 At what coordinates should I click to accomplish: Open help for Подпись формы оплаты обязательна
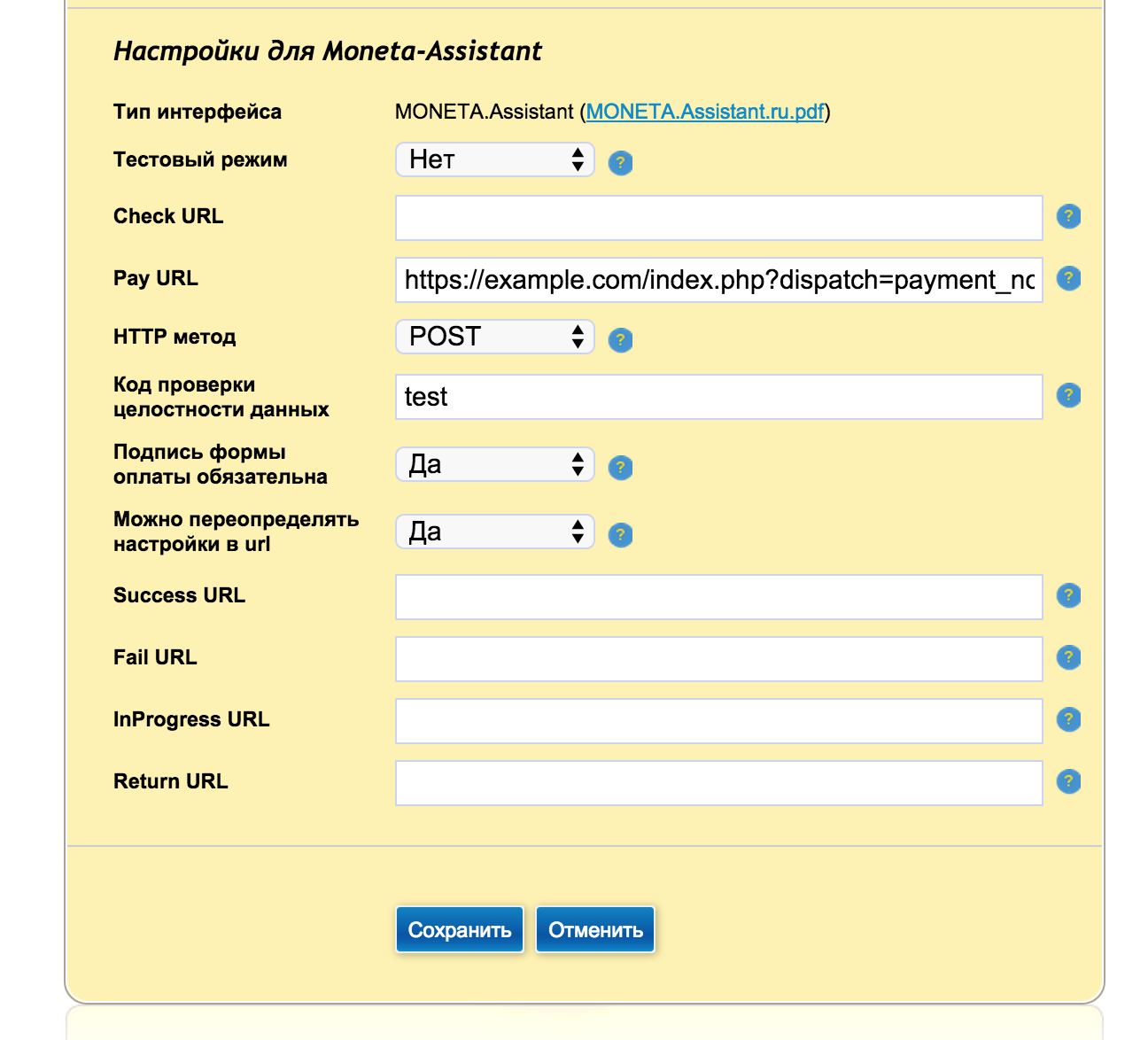click(x=620, y=468)
